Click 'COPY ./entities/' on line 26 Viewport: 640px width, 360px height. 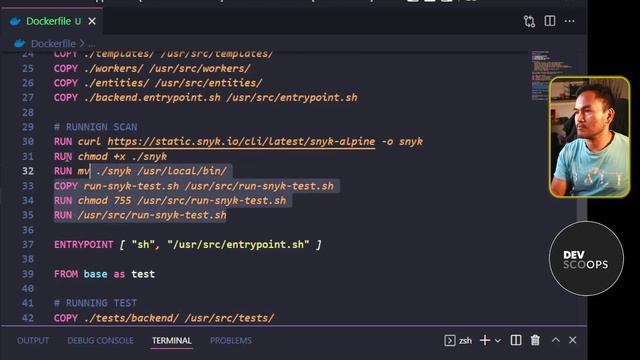(102, 83)
